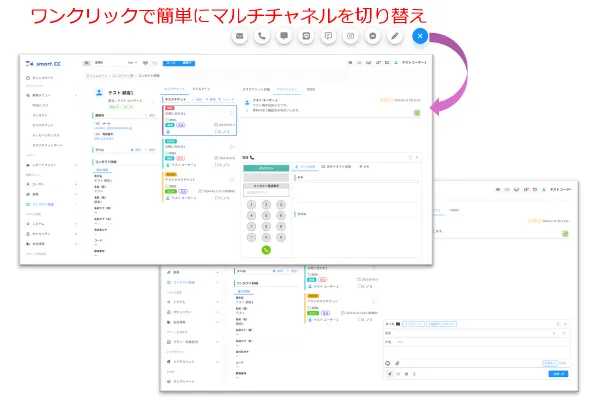
Task: Tick the checkbox at the mail composer bottom-left
Action: tap(390, 374)
